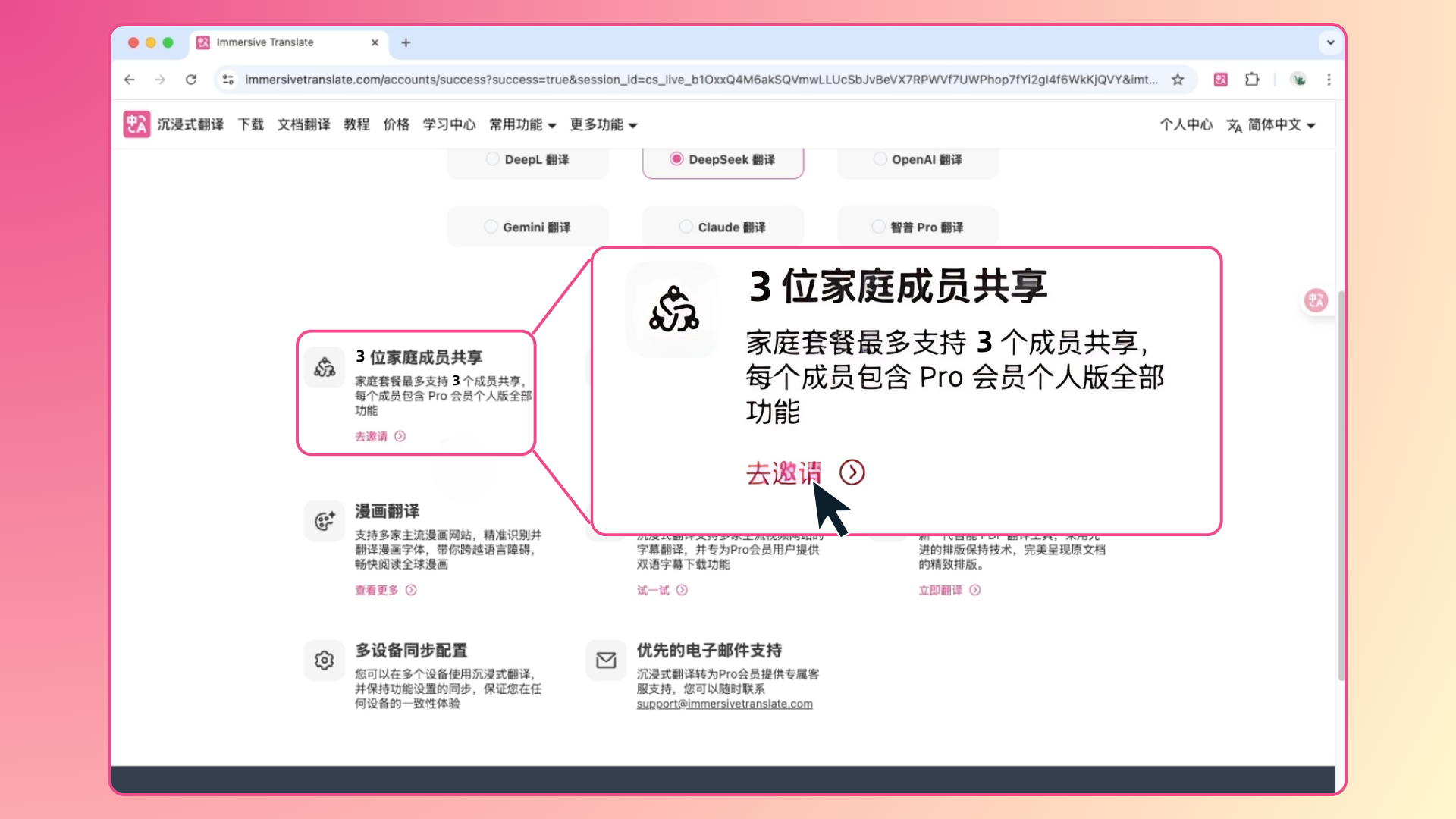The width and height of the screenshot is (1456, 819).
Task: Click the 去邀请 link in small family card
Action: [371, 436]
